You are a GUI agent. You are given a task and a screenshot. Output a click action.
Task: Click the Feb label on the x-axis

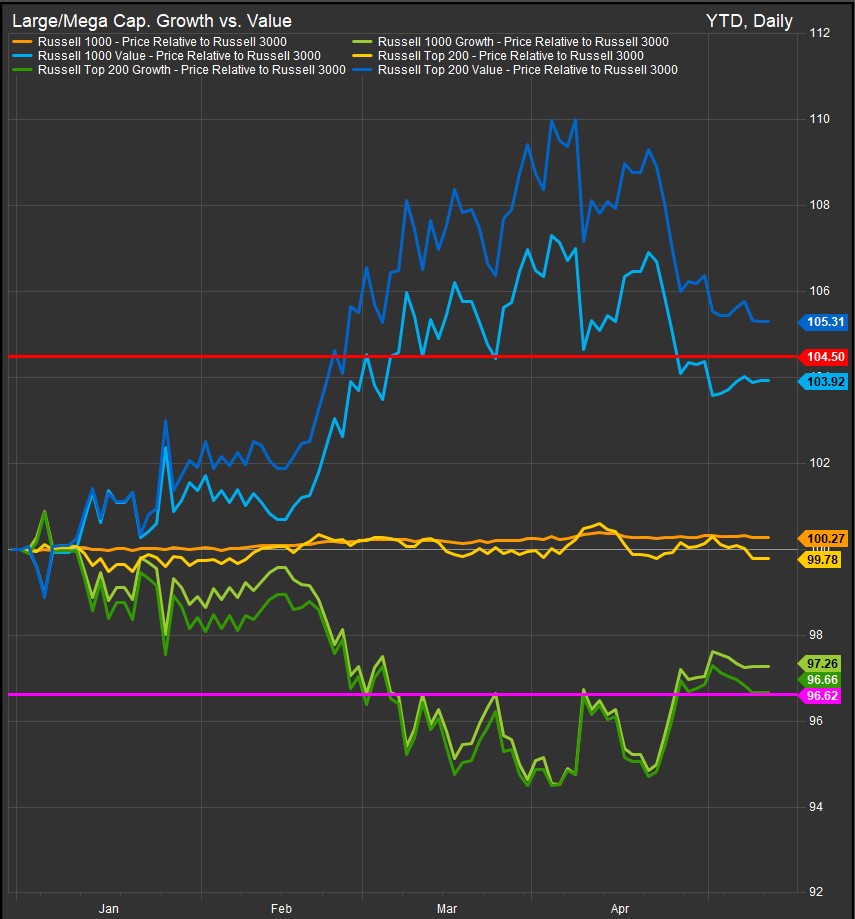click(x=281, y=909)
